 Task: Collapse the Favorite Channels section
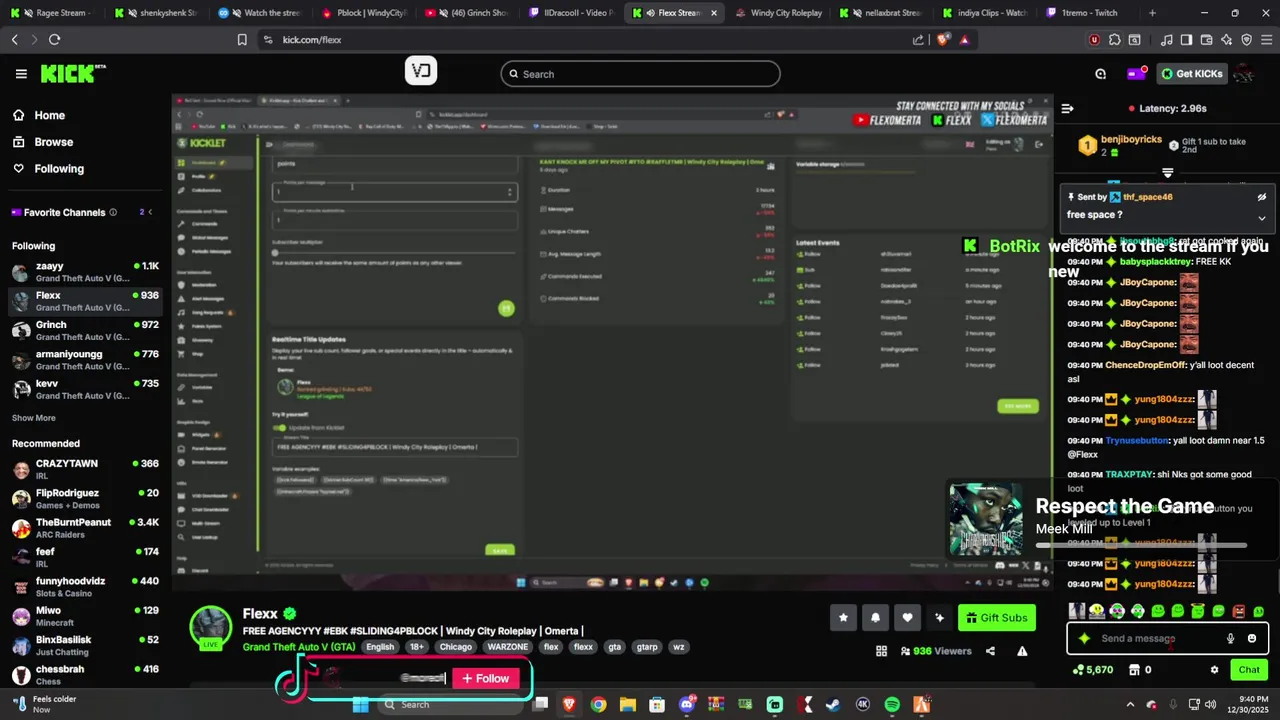150,212
